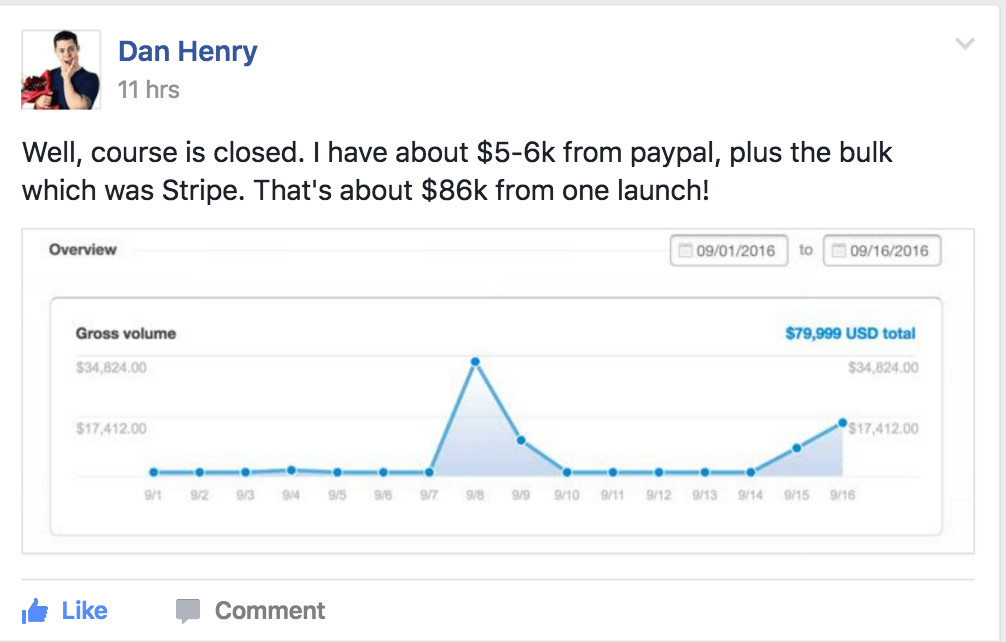Click the Gross volume chart title
Screen dimensions: 1006x642
(x=126, y=334)
